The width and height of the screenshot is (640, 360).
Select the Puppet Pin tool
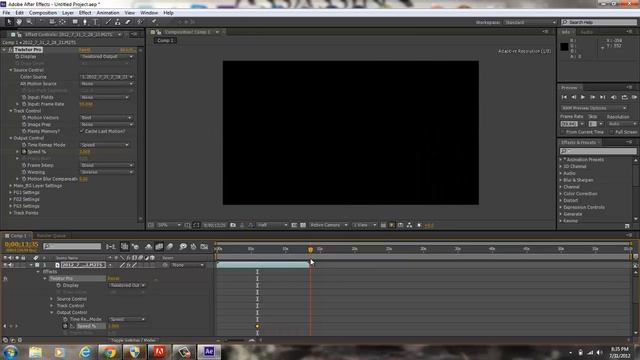point(154,22)
